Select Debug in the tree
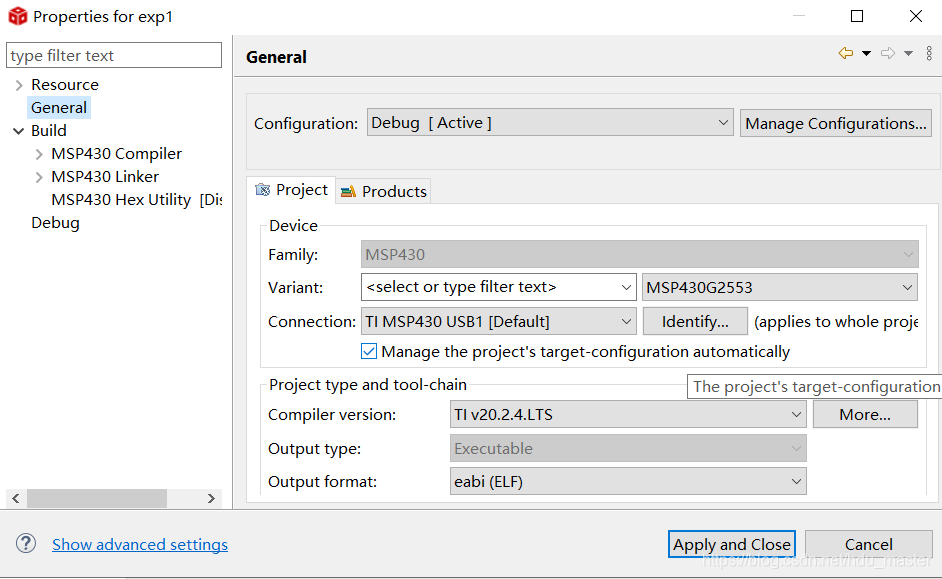This screenshot has height=579, width=942. (55, 223)
